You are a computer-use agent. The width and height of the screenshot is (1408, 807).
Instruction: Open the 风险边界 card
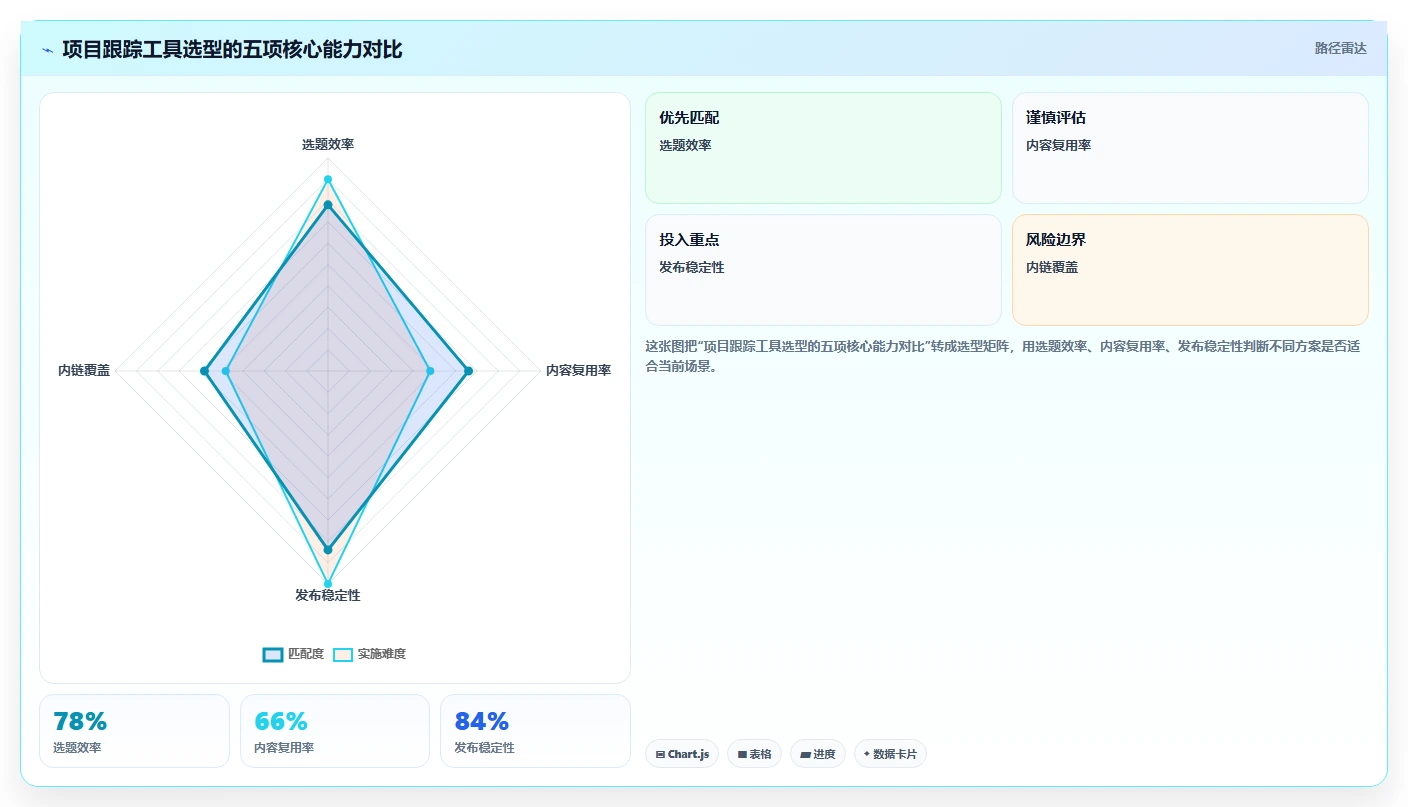point(1190,270)
